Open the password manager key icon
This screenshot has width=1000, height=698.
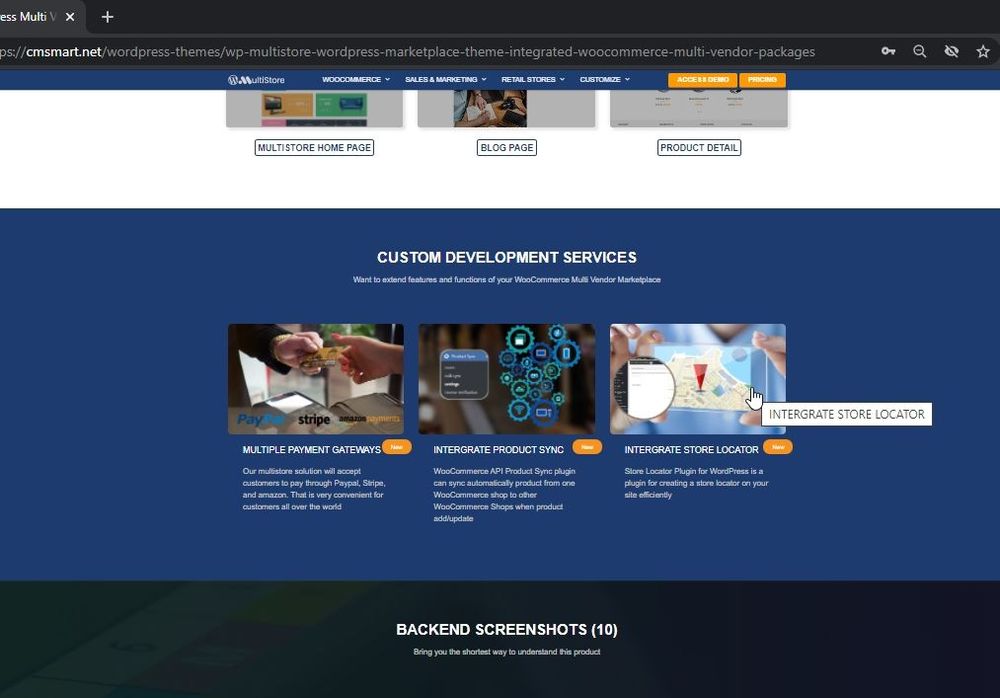888,51
